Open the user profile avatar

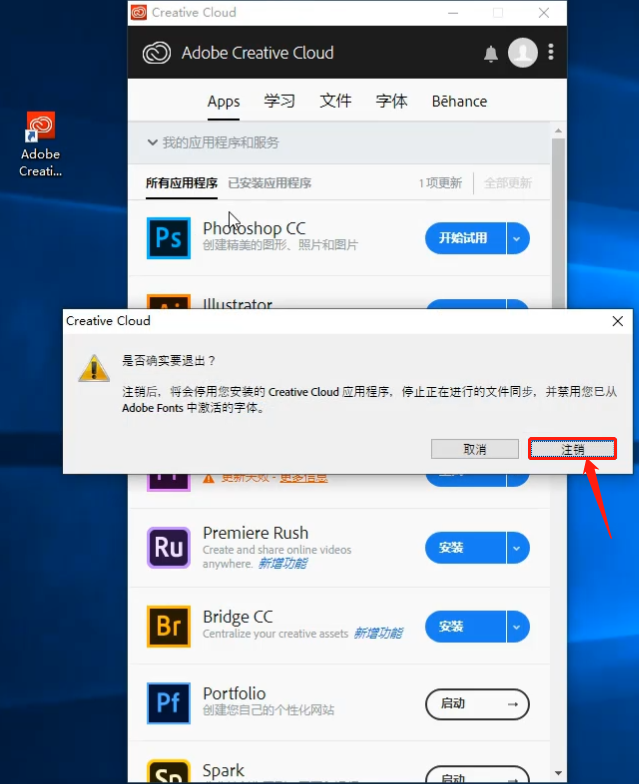click(522, 52)
